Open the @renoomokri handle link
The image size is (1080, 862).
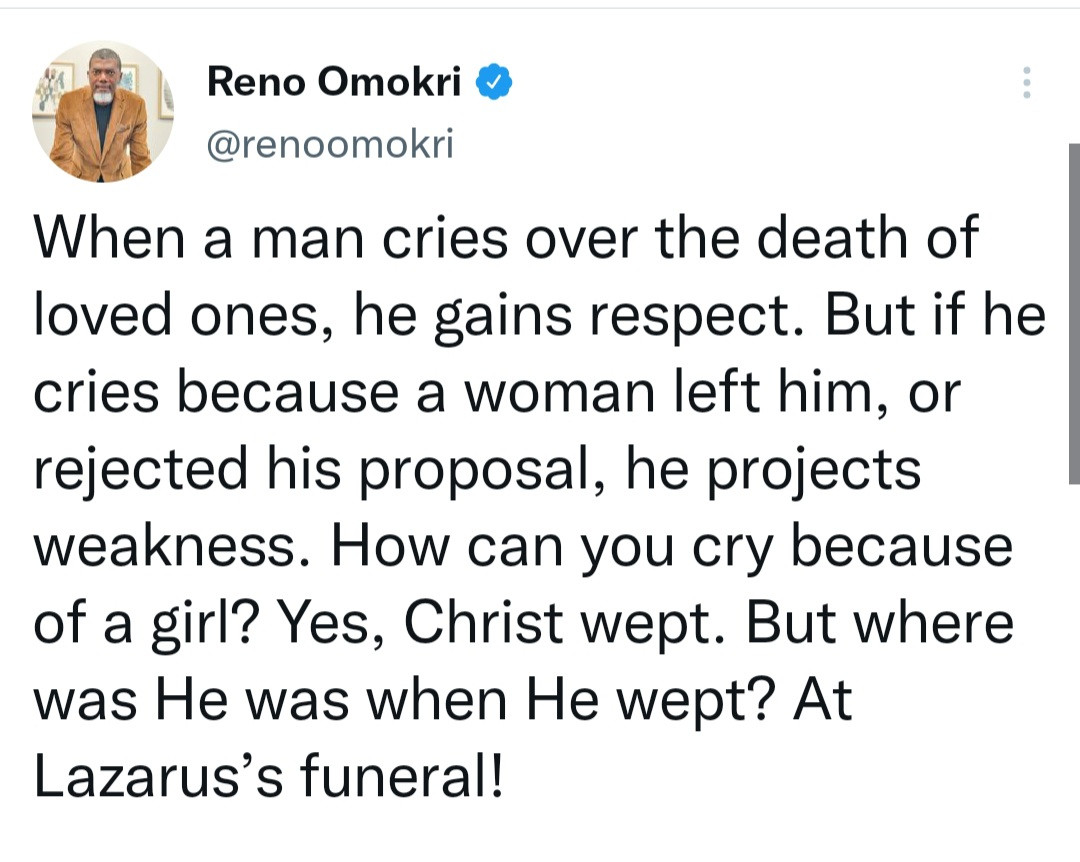(x=330, y=146)
